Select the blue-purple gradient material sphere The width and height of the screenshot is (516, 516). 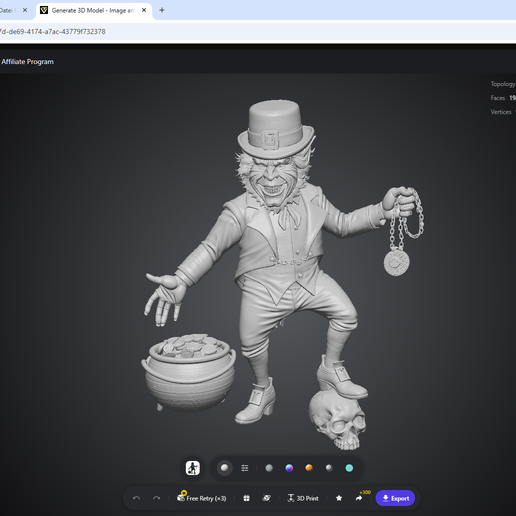[x=289, y=468]
